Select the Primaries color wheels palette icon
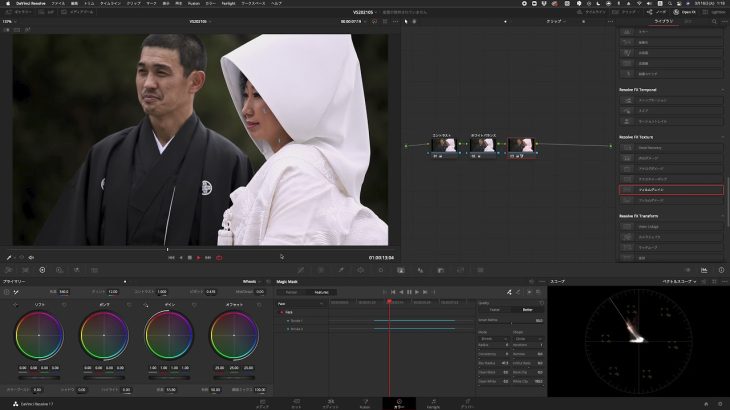This screenshot has width=730, height=410. (42, 270)
